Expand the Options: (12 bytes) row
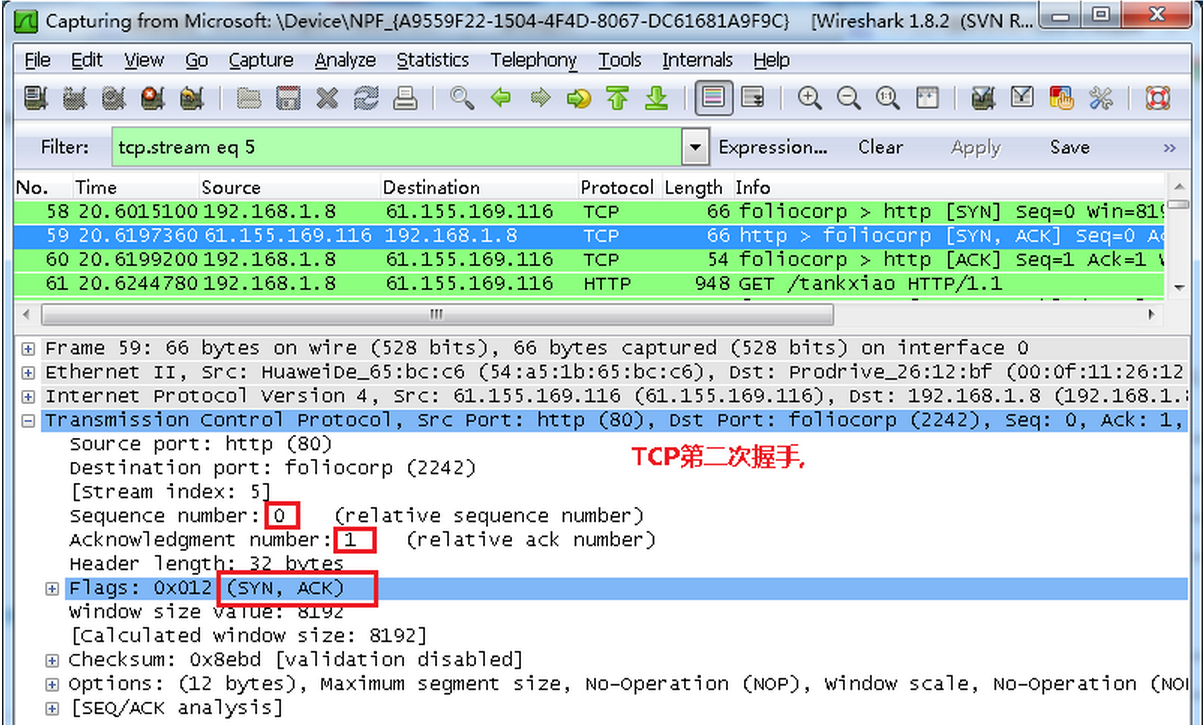 pos(52,684)
